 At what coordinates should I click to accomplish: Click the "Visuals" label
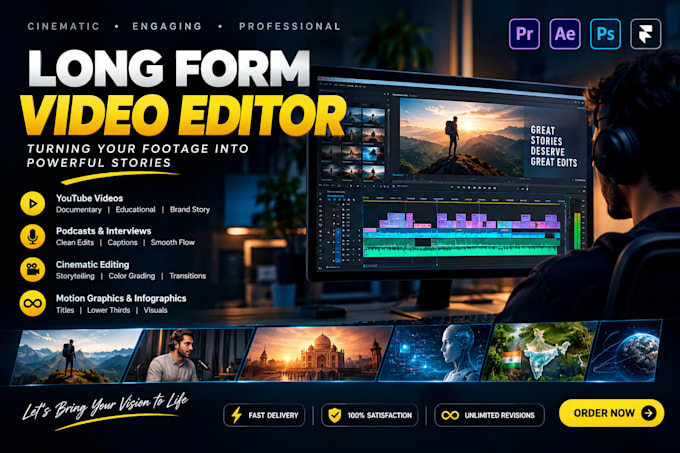point(155,310)
